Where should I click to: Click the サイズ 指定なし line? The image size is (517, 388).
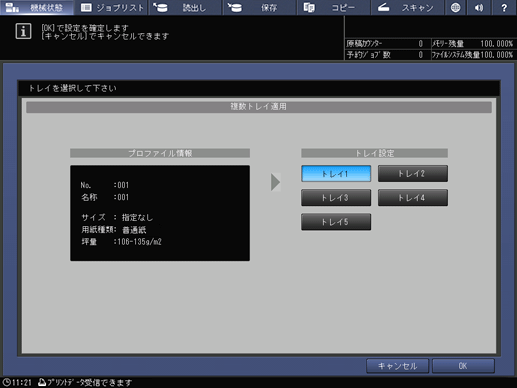pyautogui.click(x=117, y=218)
